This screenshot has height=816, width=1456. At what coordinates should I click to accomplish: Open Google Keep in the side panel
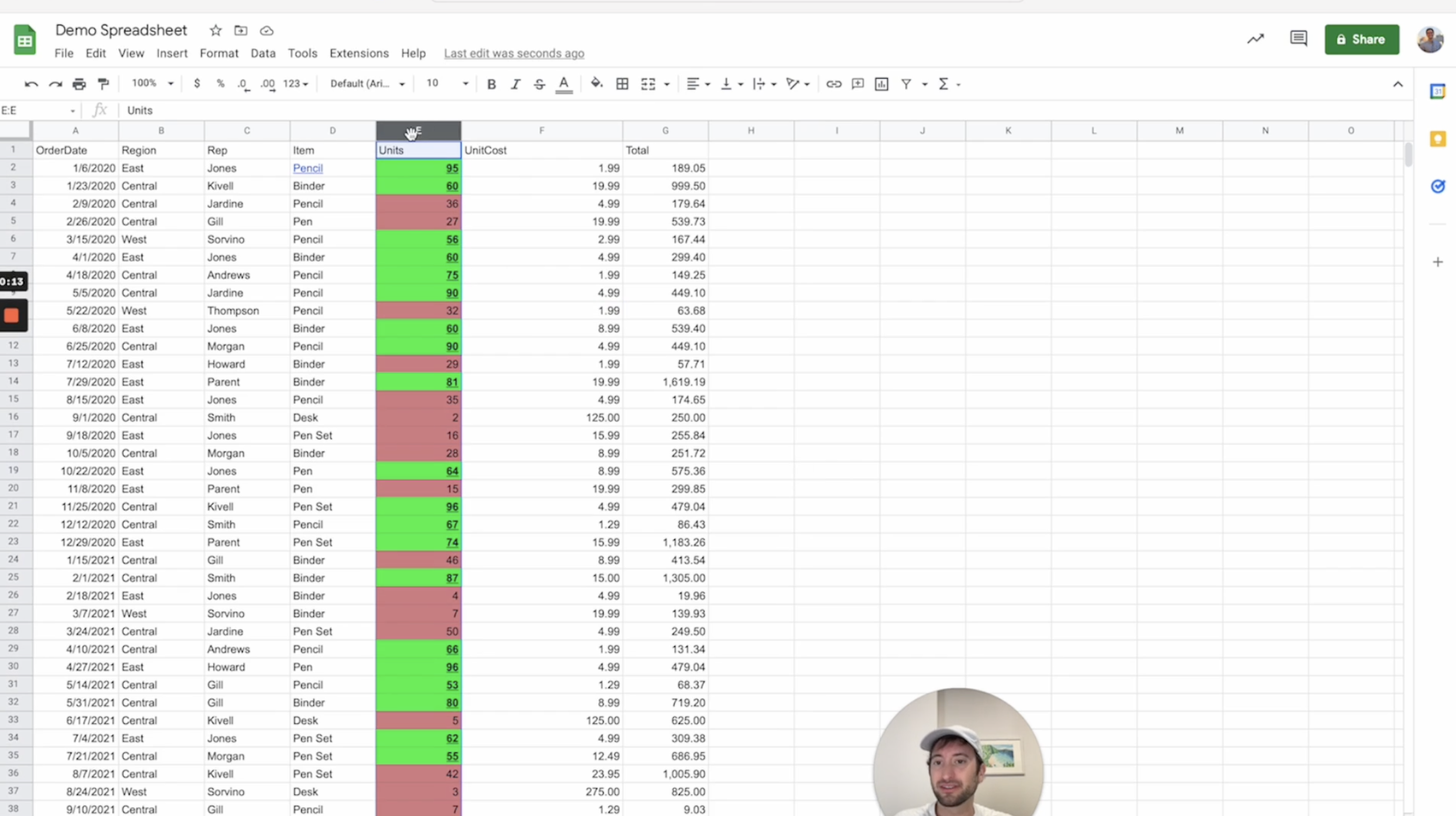1438,139
